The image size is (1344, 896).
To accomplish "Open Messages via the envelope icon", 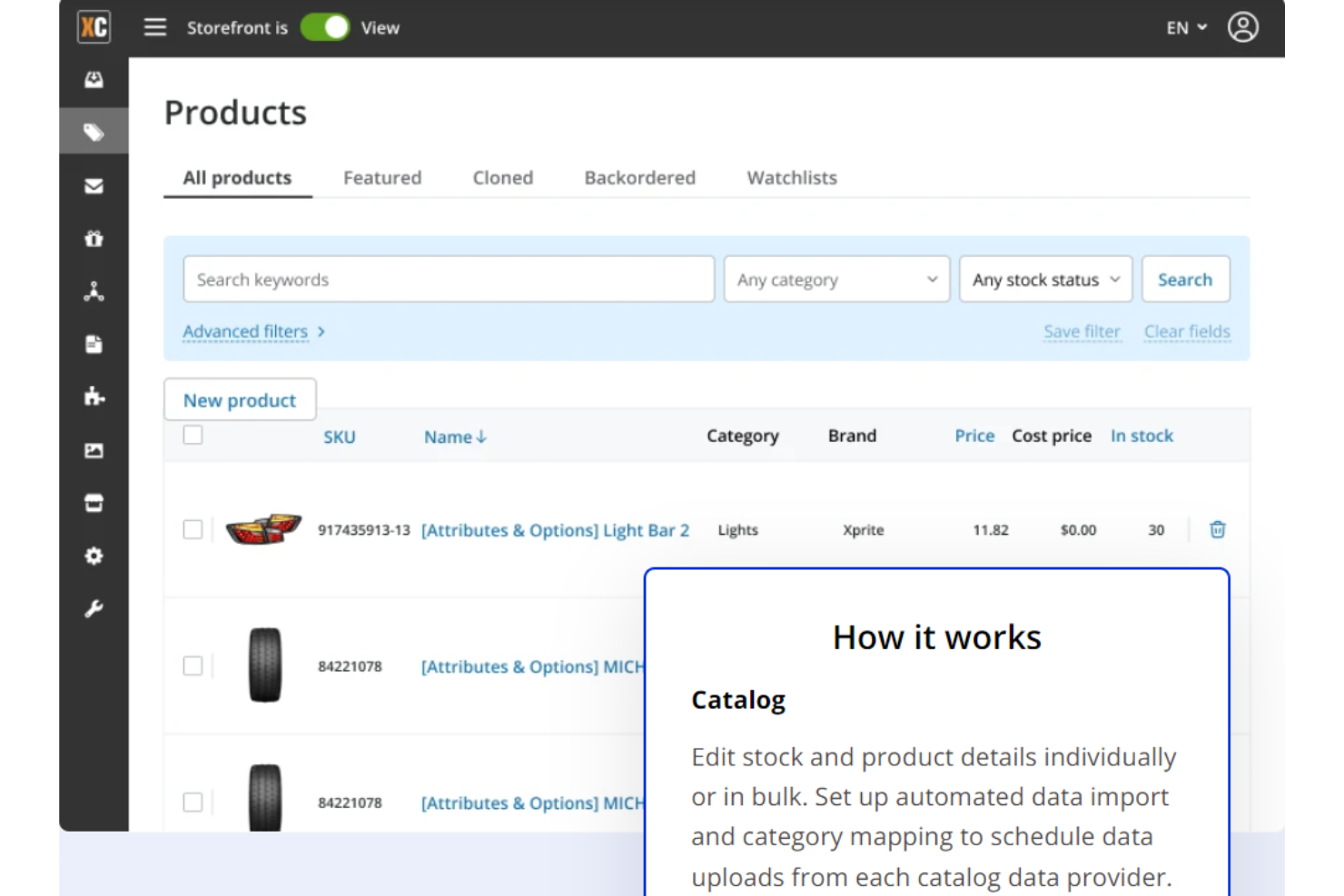I will coord(94,185).
